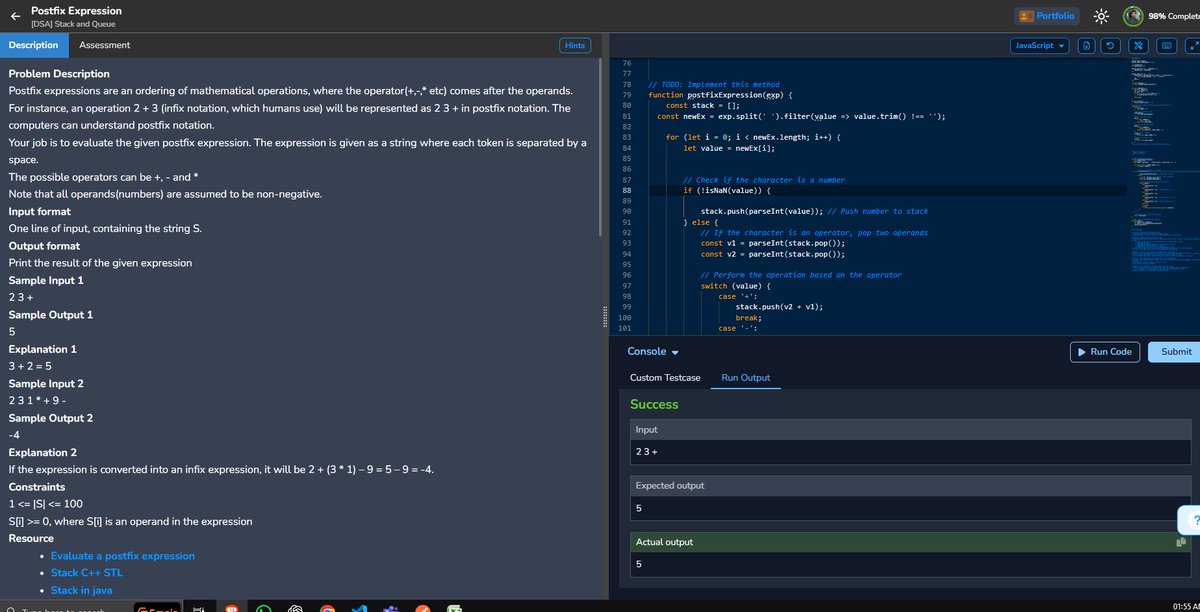Click the file template icon in editor toolbar

click(1087, 45)
